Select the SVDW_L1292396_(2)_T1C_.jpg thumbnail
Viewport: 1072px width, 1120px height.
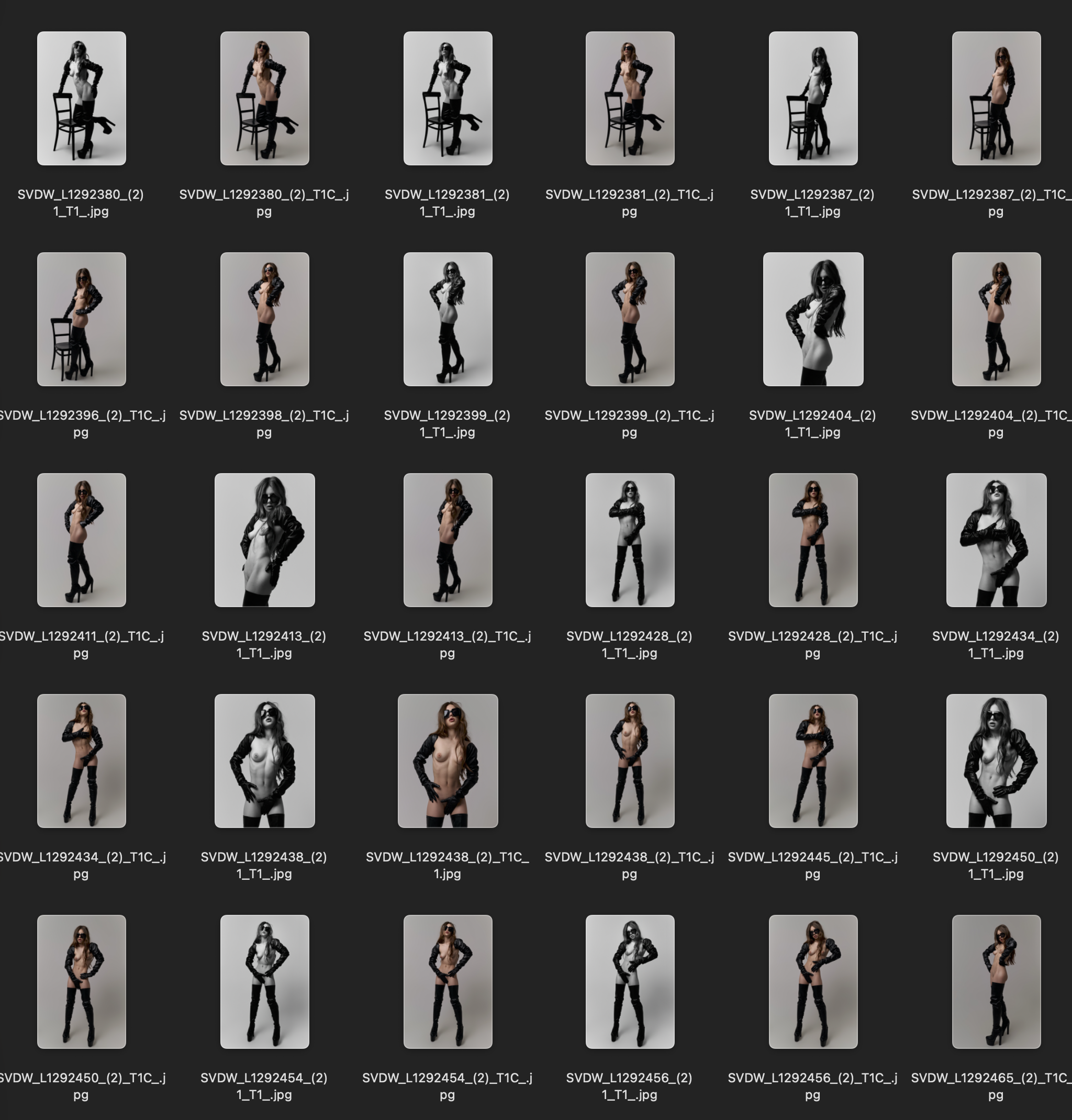tap(81, 319)
